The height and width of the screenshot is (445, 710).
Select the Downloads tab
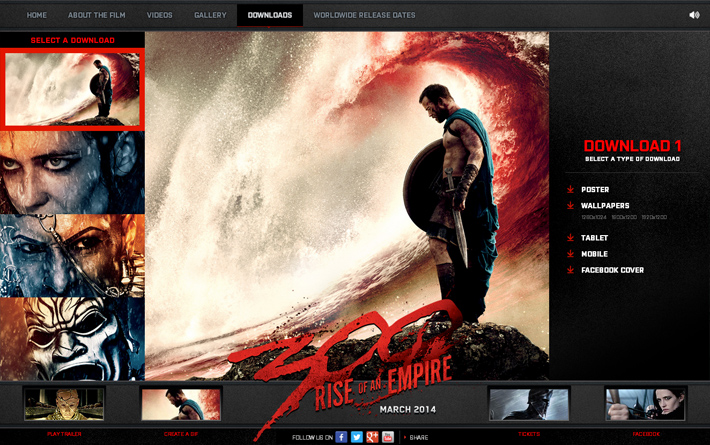[x=270, y=15]
